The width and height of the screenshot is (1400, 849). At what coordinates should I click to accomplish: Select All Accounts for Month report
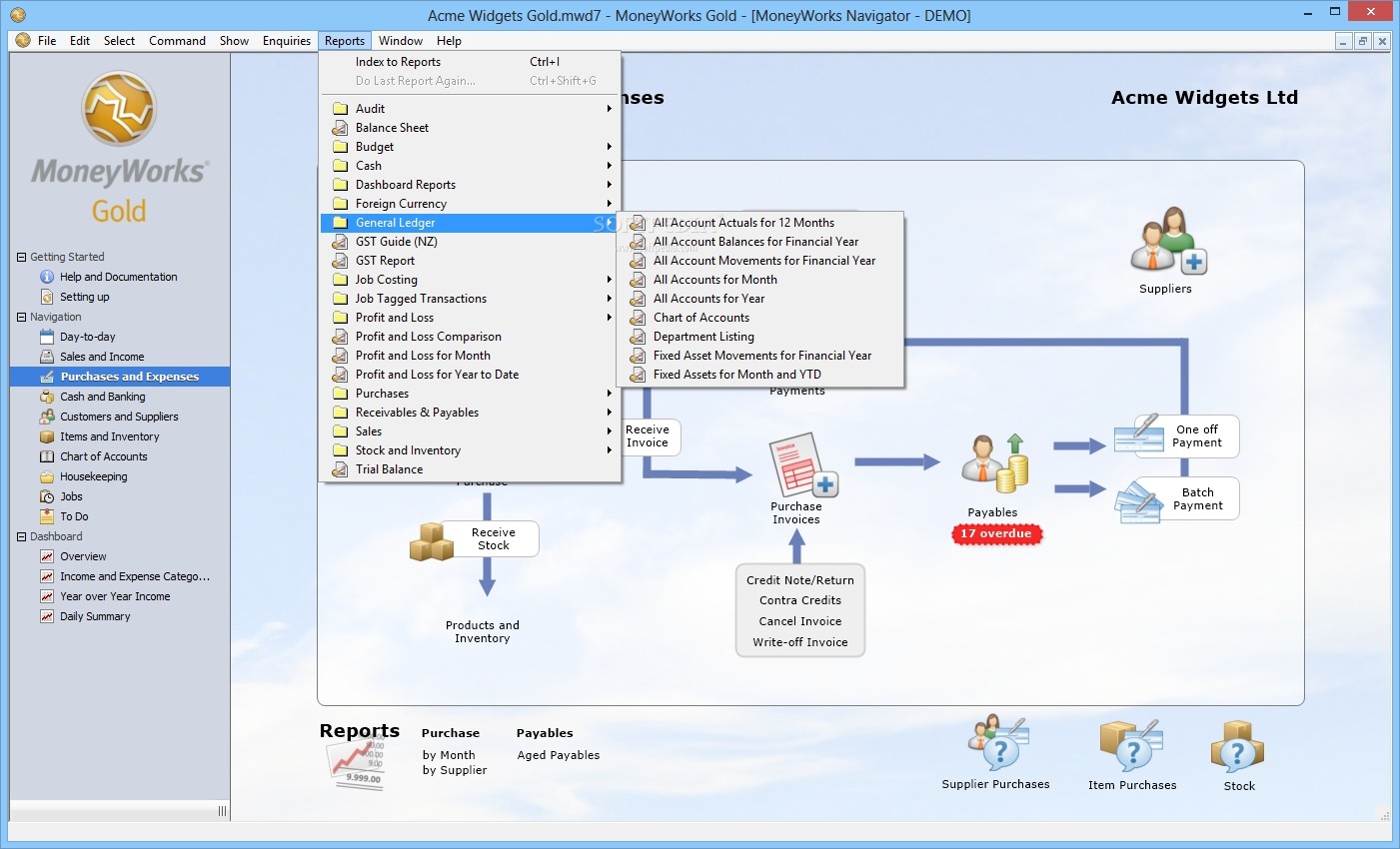coord(760,280)
